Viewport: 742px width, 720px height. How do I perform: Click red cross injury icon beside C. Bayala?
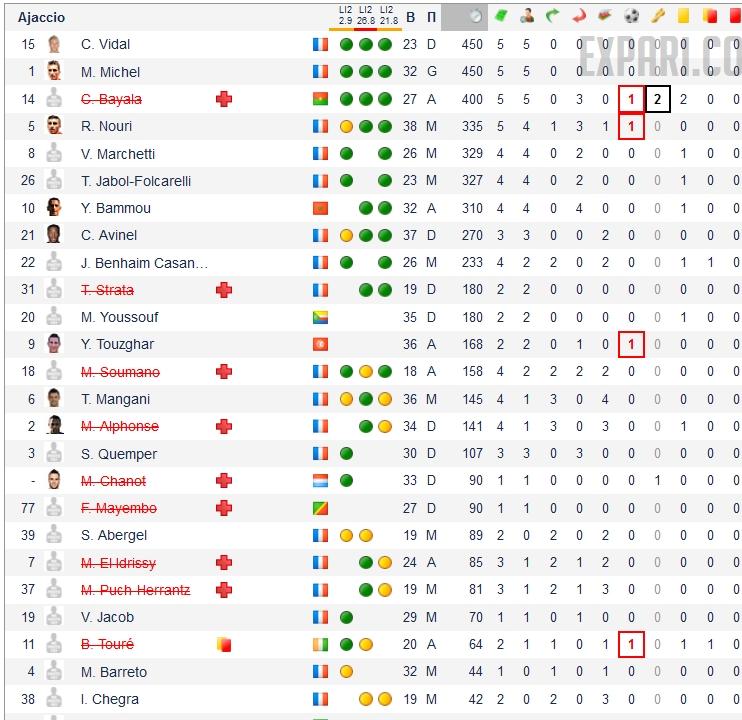pos(224,99)
